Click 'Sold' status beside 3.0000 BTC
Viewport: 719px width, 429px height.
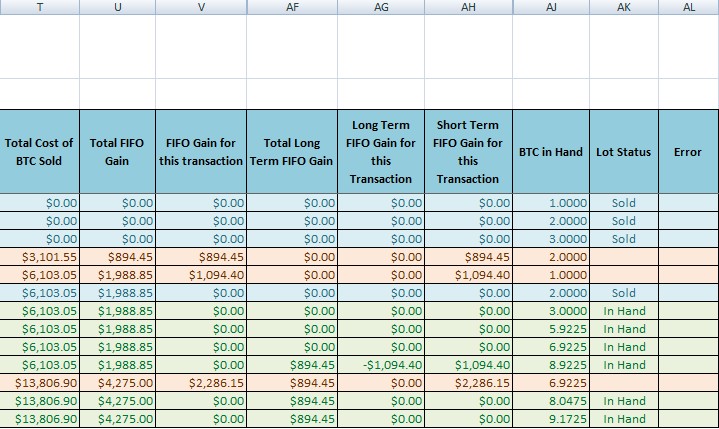[x=624, y=239]
